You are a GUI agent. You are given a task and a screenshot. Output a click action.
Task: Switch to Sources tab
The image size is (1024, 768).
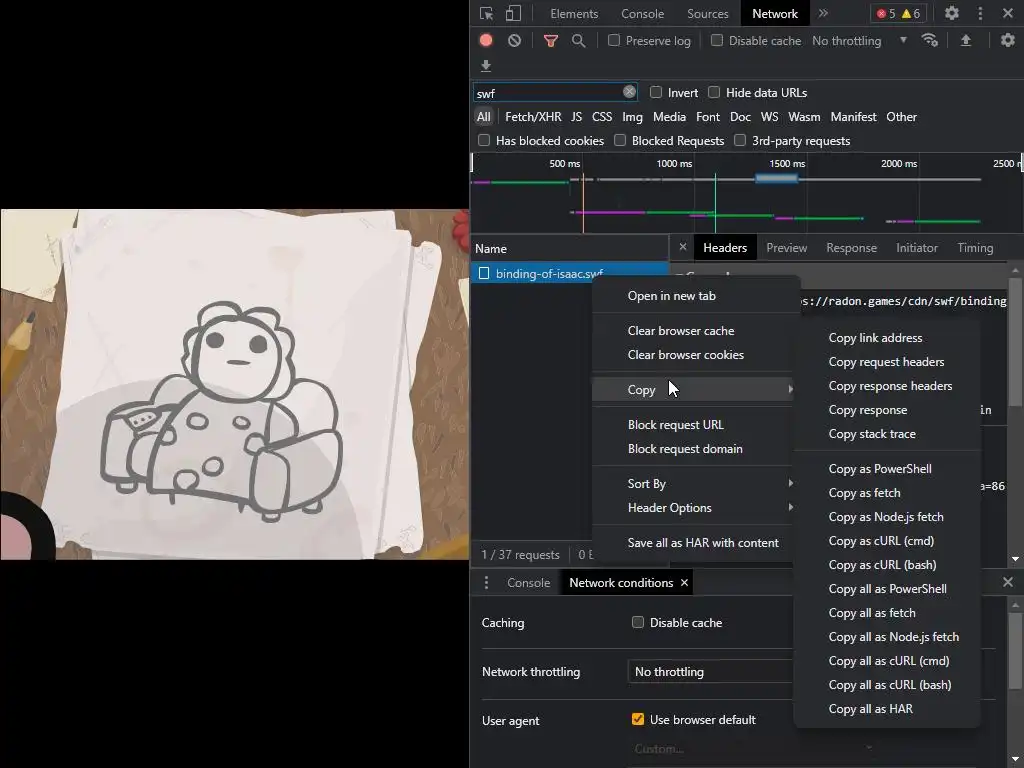click(707, 14)
